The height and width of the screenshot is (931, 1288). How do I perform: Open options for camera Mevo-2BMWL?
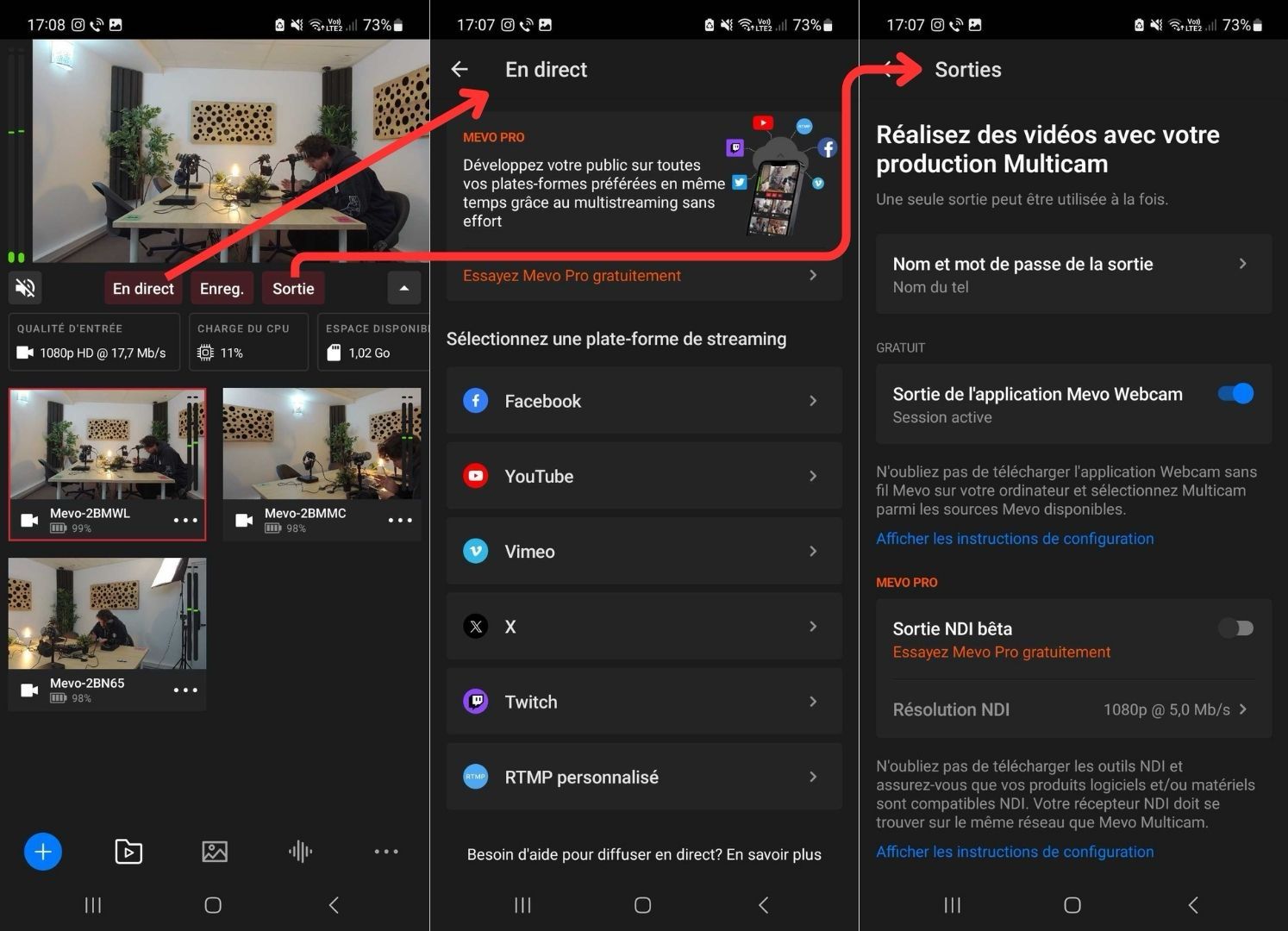click(x=185, y=520)
